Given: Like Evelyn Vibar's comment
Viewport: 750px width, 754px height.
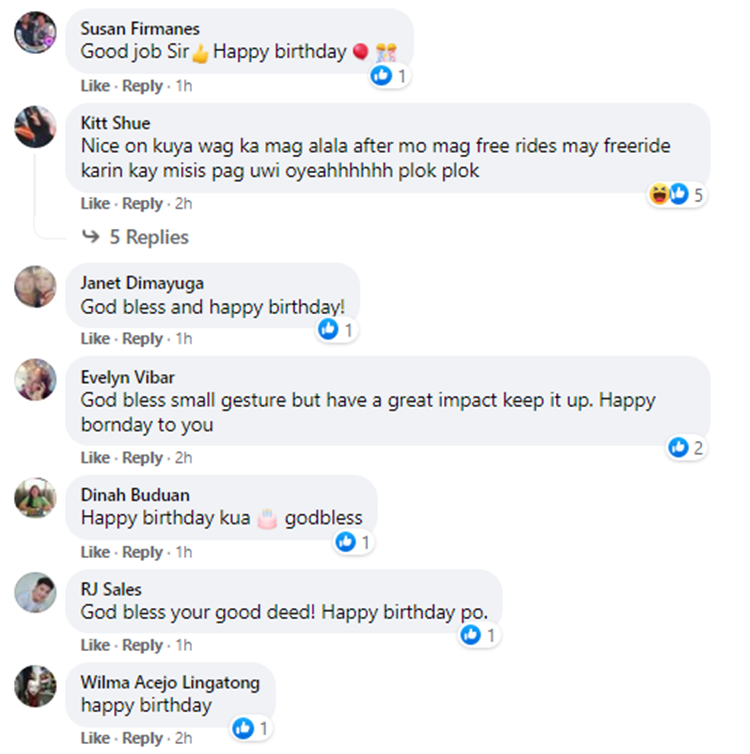Looking at the screenshot, I should (95, 457).
